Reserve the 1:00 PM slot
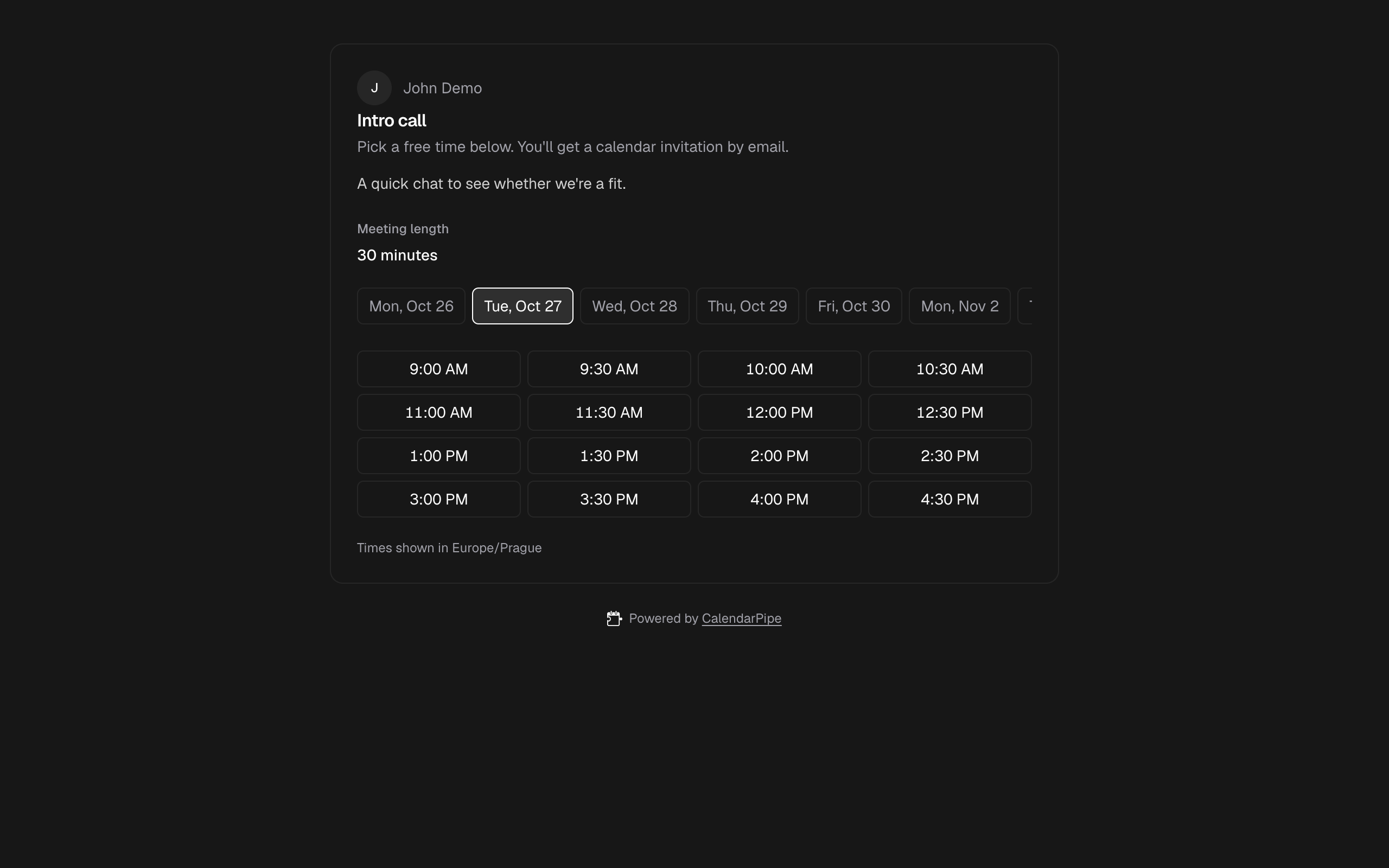 tap(438, 456)
